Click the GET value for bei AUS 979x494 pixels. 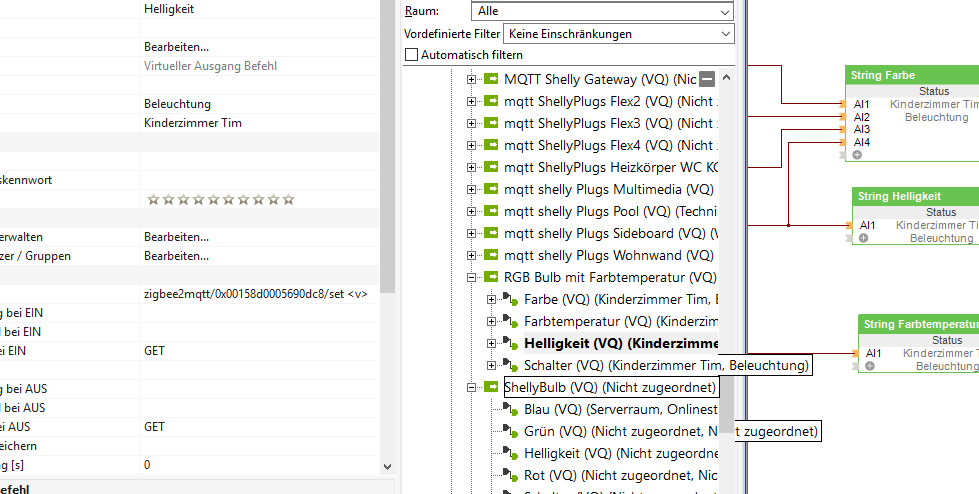pos(154,427)
